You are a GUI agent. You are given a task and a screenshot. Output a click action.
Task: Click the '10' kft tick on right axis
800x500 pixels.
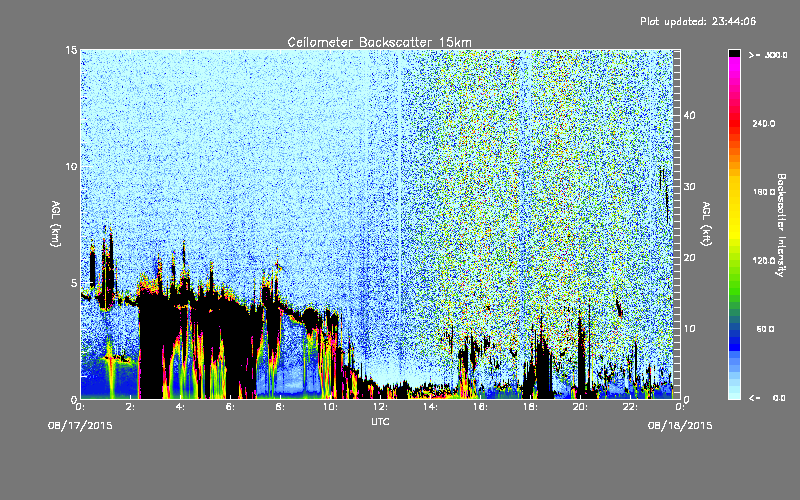coord(689,329)
